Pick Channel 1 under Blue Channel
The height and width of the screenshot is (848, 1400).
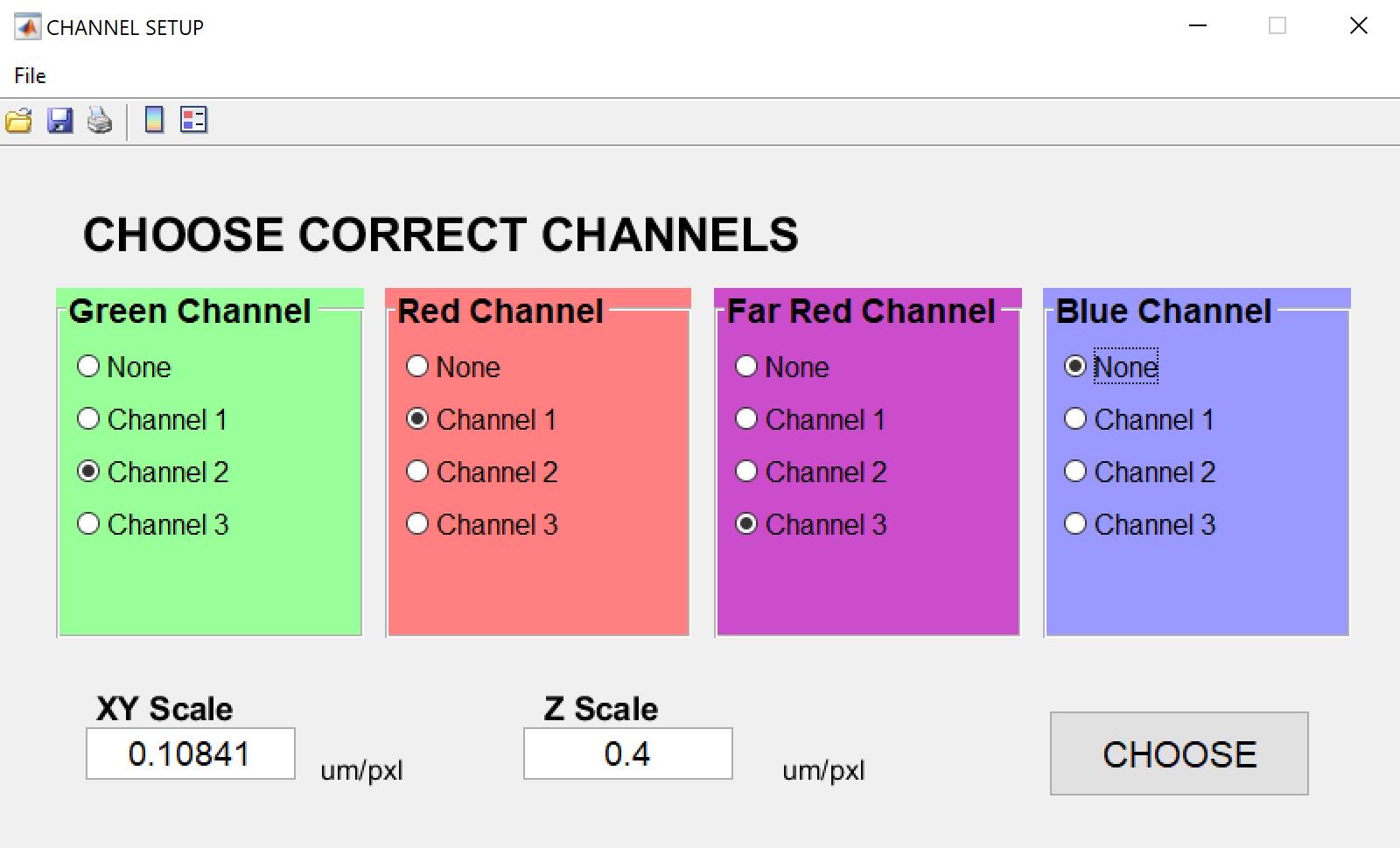pos(1075,419)
